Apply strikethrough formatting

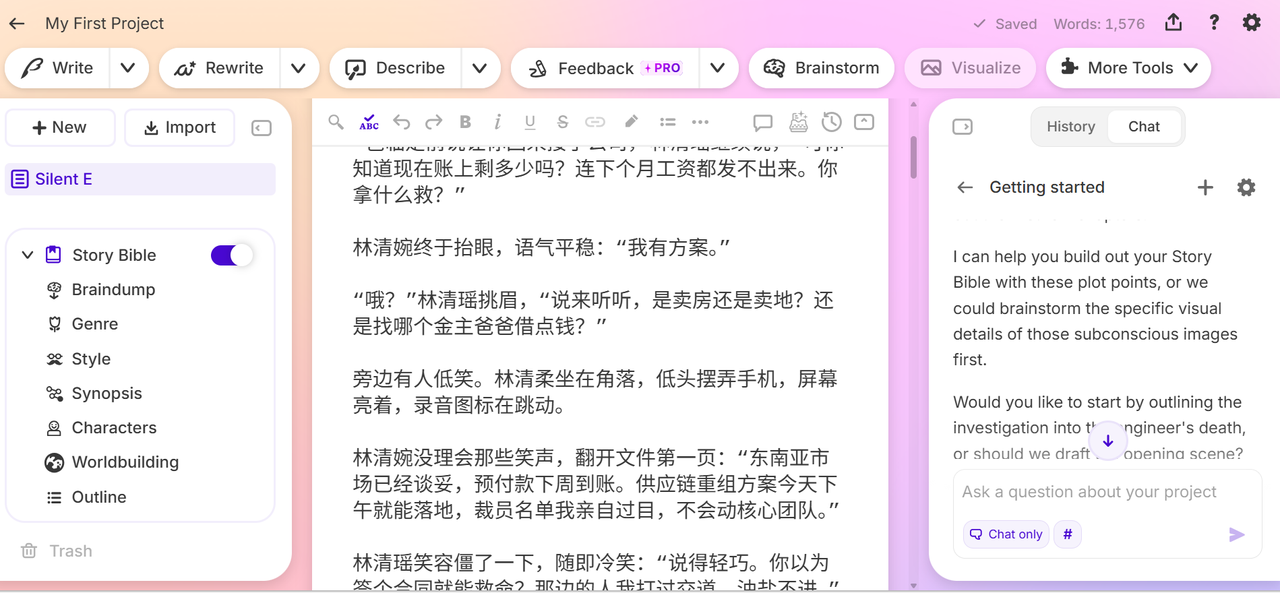[x=562, y=122]
